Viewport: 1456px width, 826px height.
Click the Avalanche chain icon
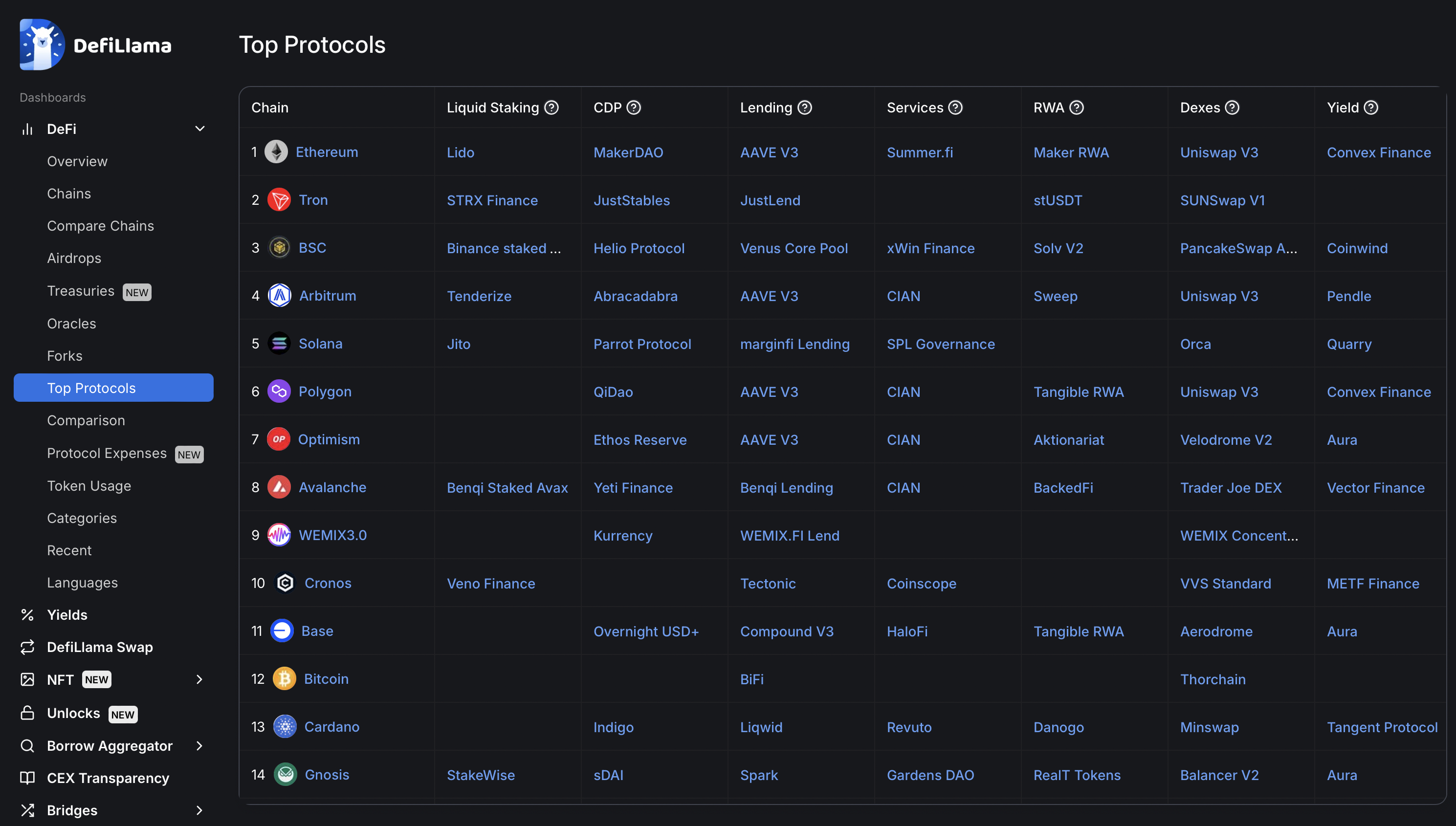tap(279, 487)
